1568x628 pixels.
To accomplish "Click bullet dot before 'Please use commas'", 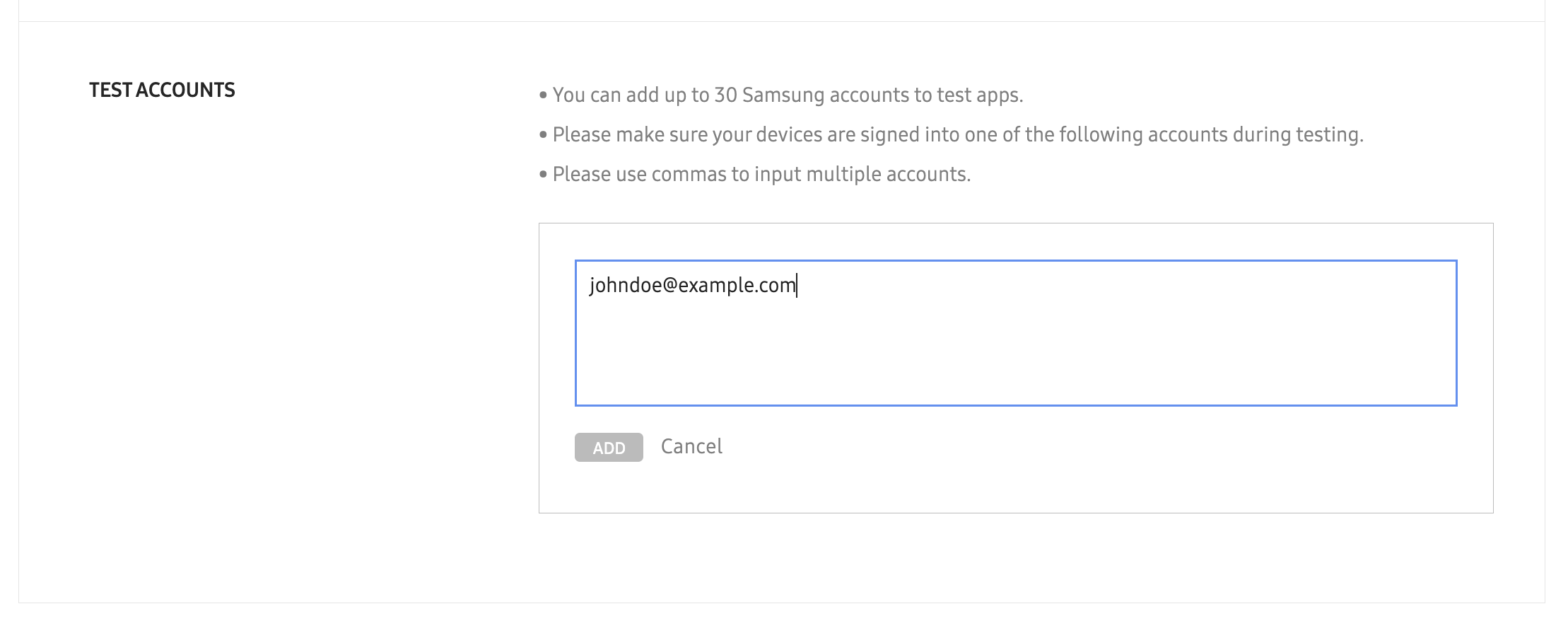I will 543,175.
